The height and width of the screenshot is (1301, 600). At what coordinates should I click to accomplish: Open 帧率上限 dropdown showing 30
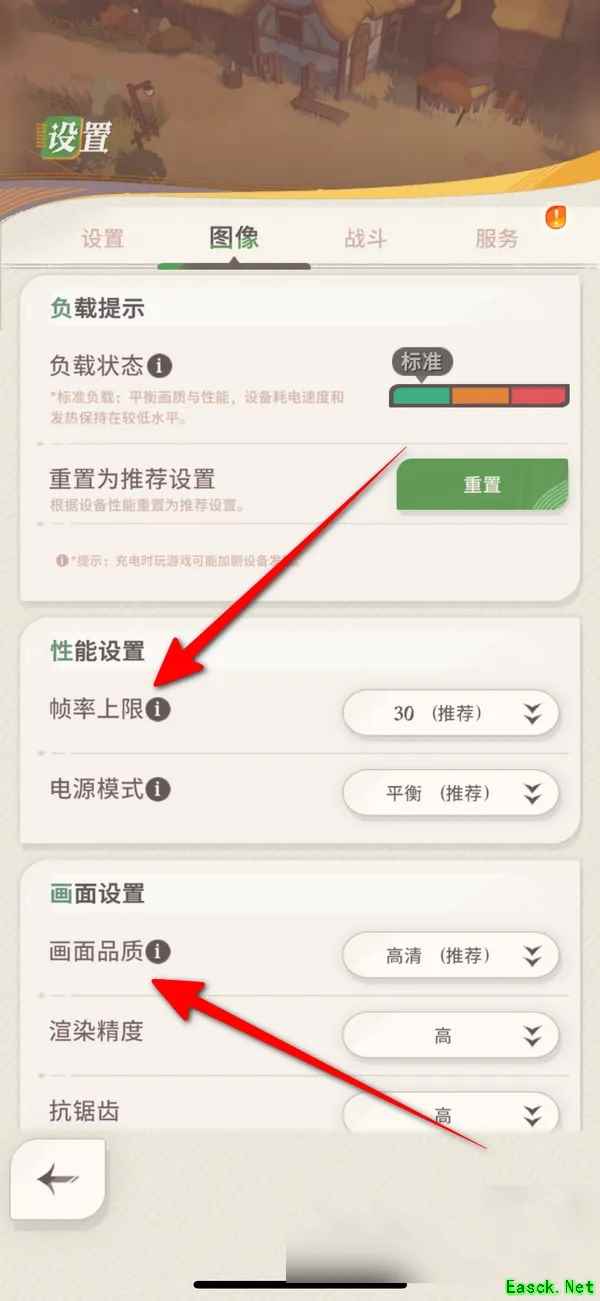pyautogui.click(x=450, y=713)
